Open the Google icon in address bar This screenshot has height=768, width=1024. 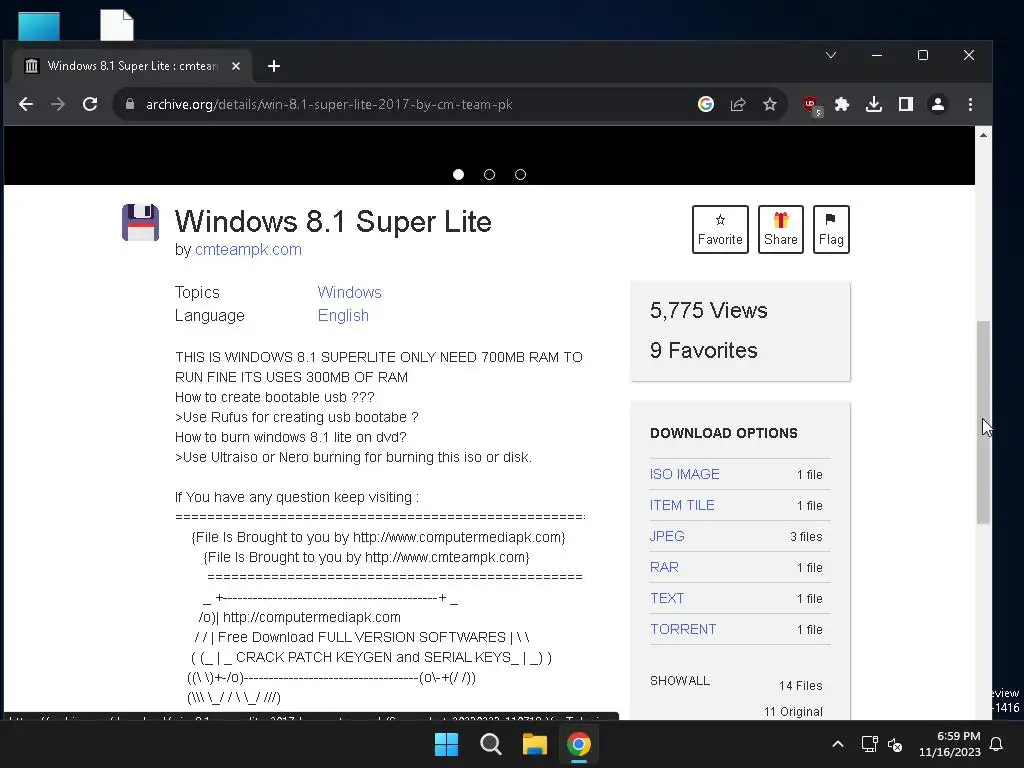click(706, 104)
